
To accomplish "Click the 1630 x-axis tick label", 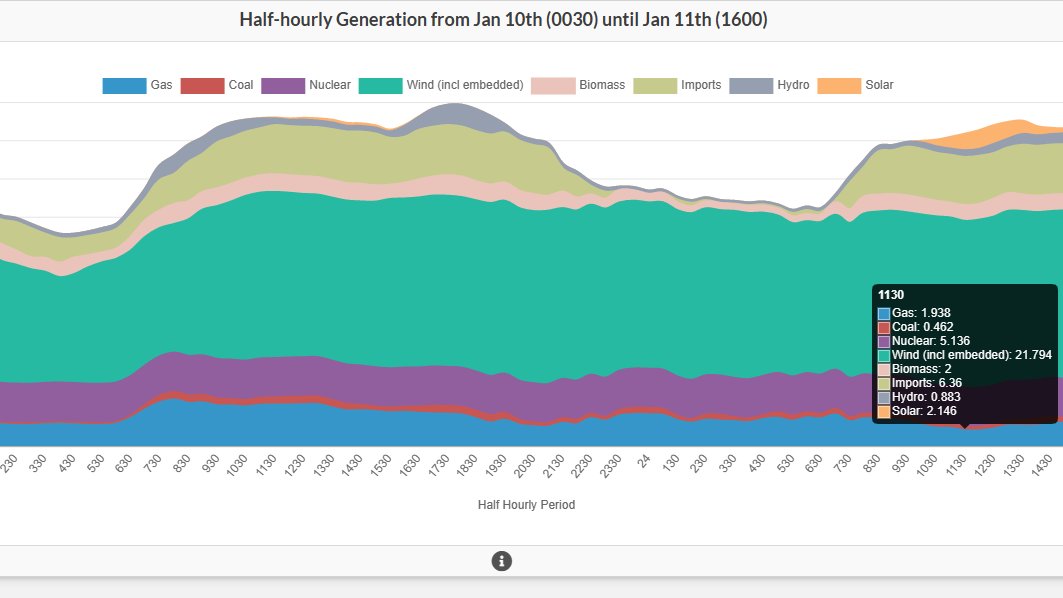I will point(409,465).
